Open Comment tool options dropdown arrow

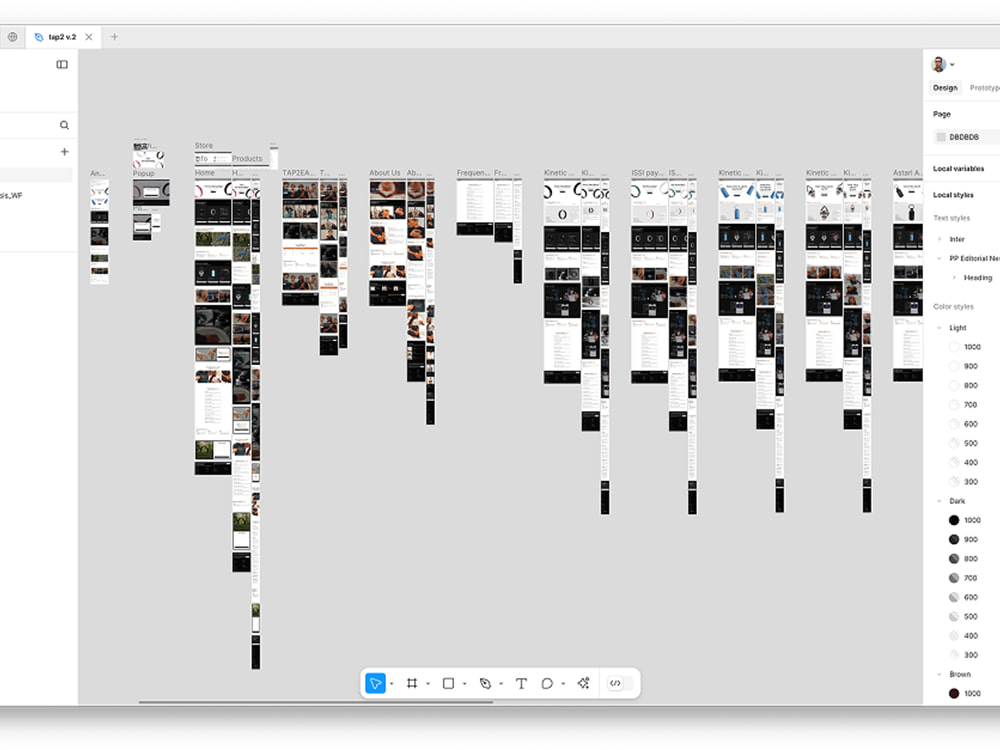563,684
